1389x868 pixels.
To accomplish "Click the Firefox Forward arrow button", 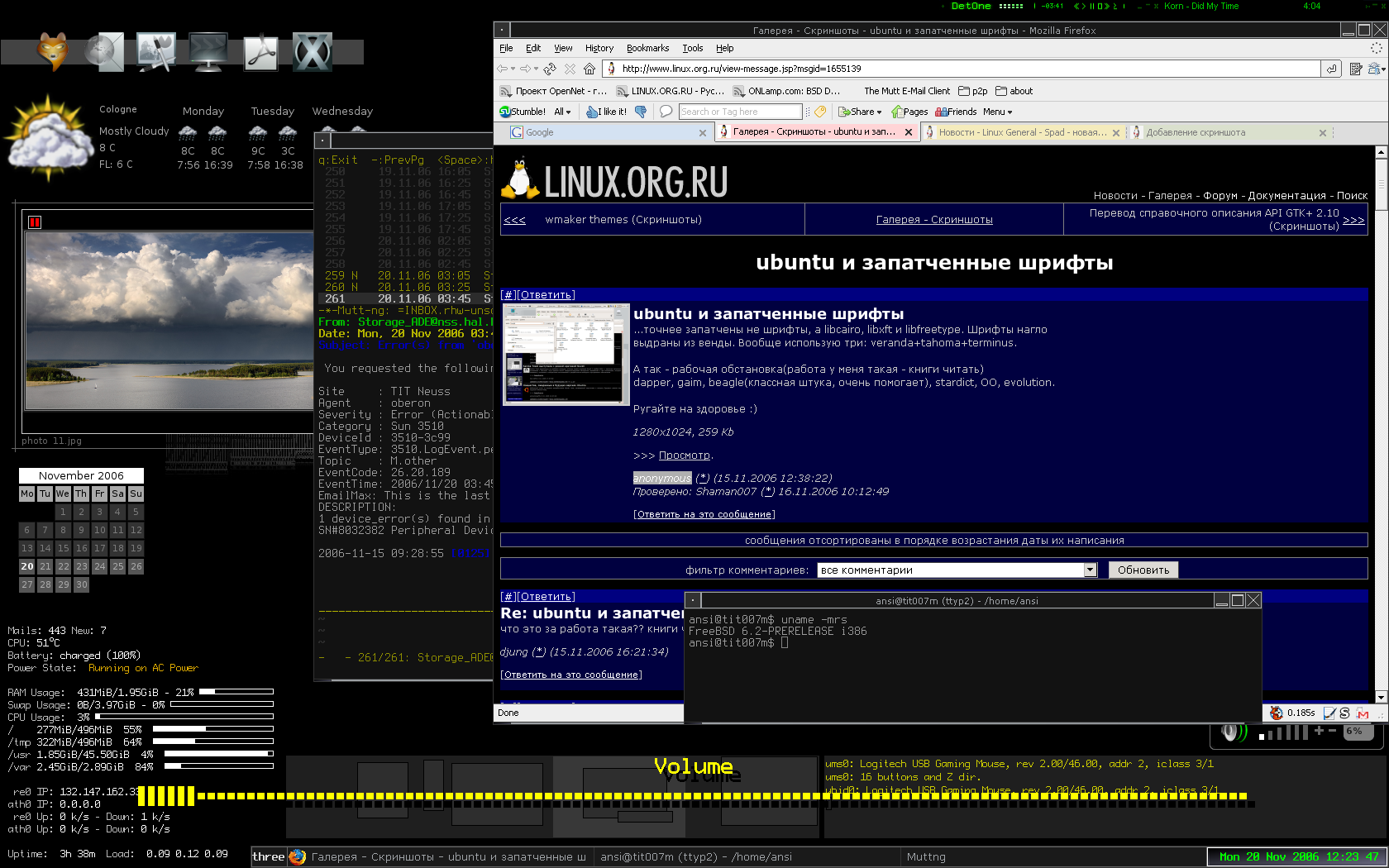I will [526, 69].
